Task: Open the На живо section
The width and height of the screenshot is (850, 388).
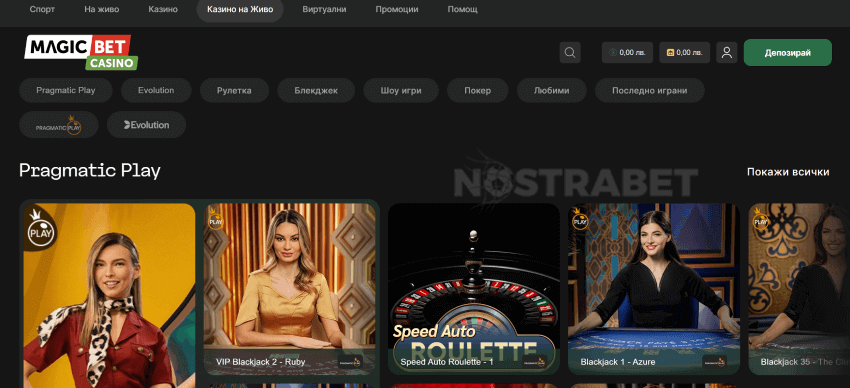Action: coord(102,10)
